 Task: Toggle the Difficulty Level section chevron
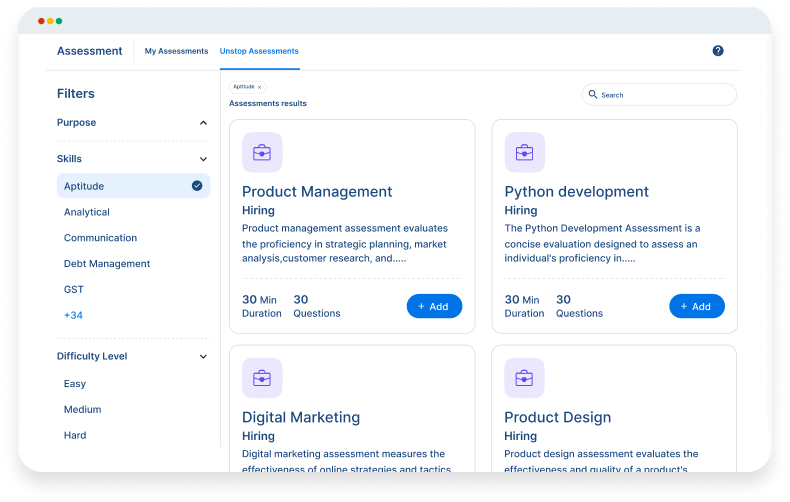click(x=203, y=357)
